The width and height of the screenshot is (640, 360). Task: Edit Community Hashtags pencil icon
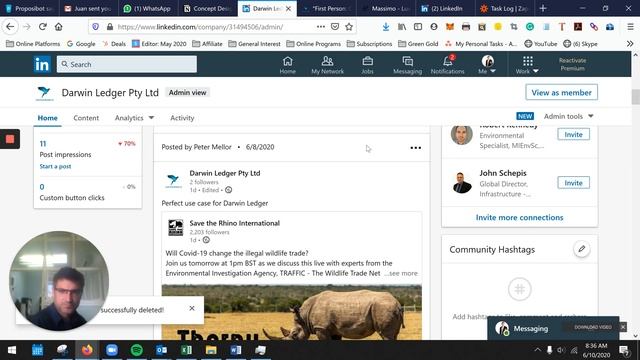582,249
